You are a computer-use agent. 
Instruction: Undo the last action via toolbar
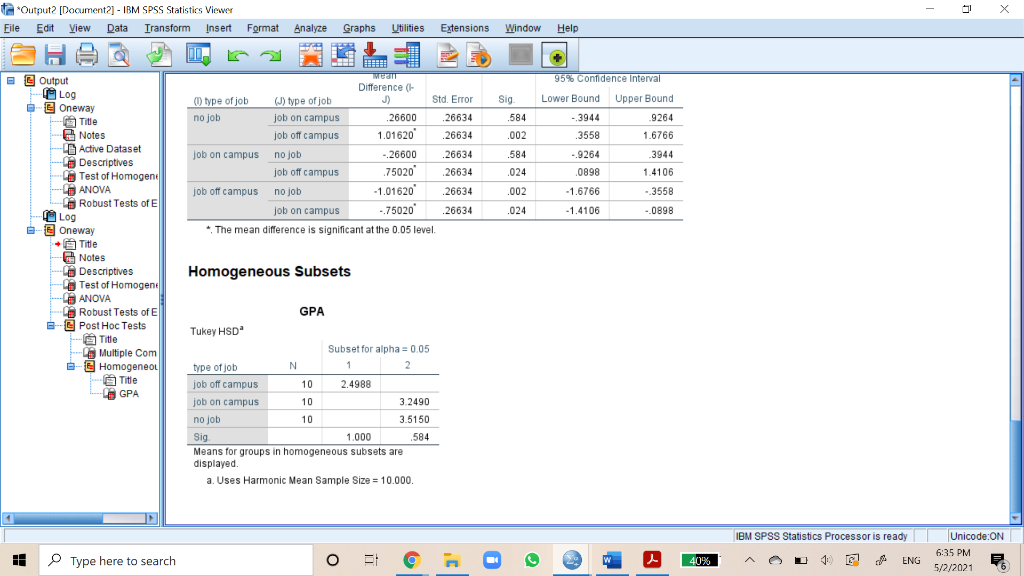click(x=238, y=56)
